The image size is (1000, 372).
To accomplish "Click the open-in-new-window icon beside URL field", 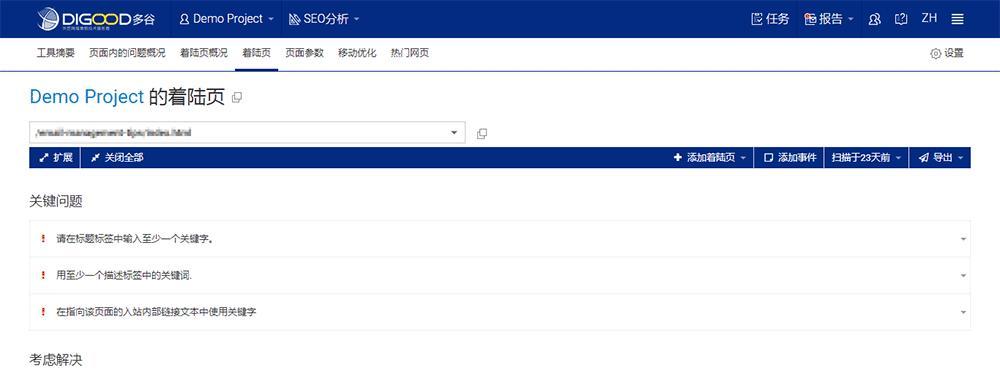I will point(482,133).
